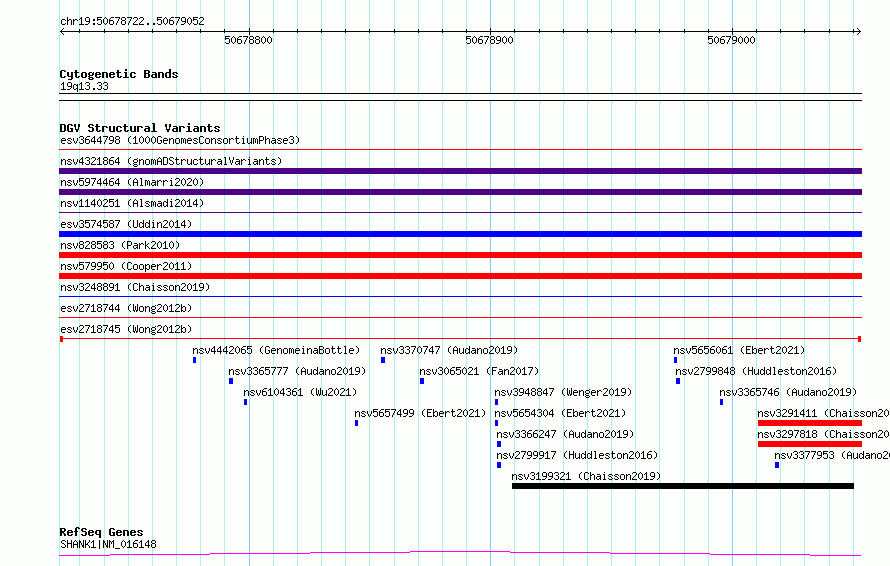
Task: Click nsv3065021 Fan2017 text label
Action: coord(479,371)
